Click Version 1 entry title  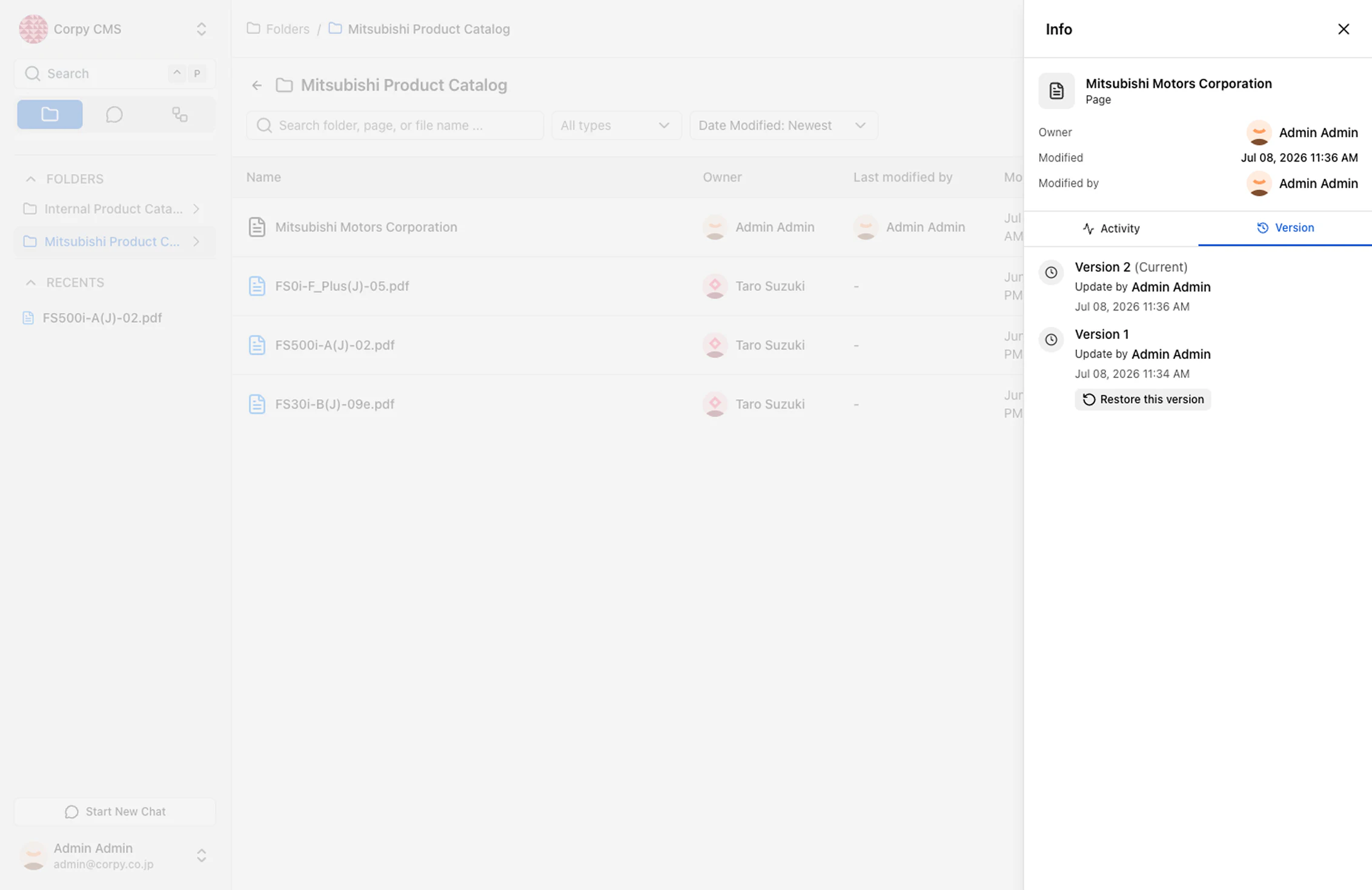(x=1102, y=334)
